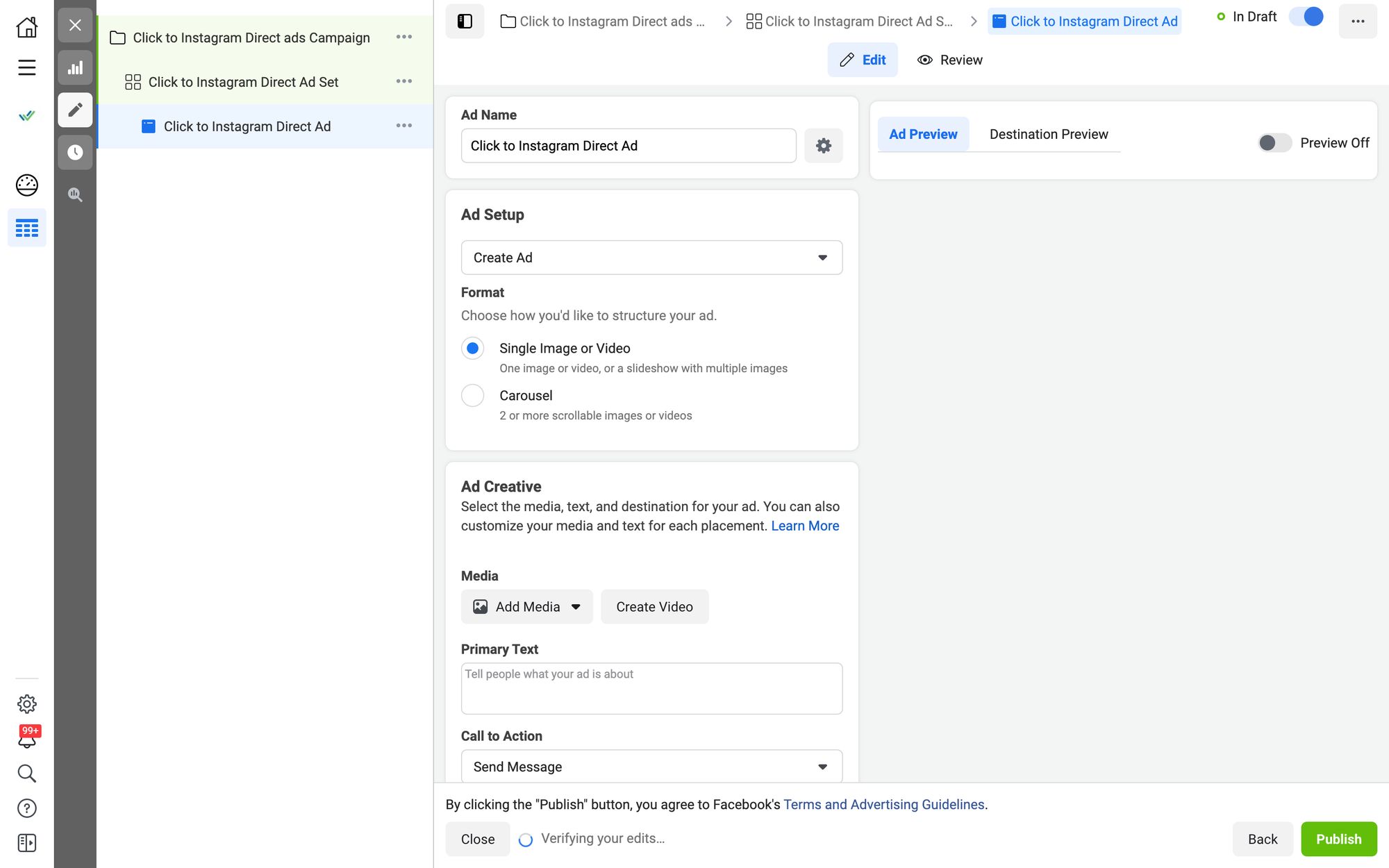Click the Publish button

tap(1338, 838)
